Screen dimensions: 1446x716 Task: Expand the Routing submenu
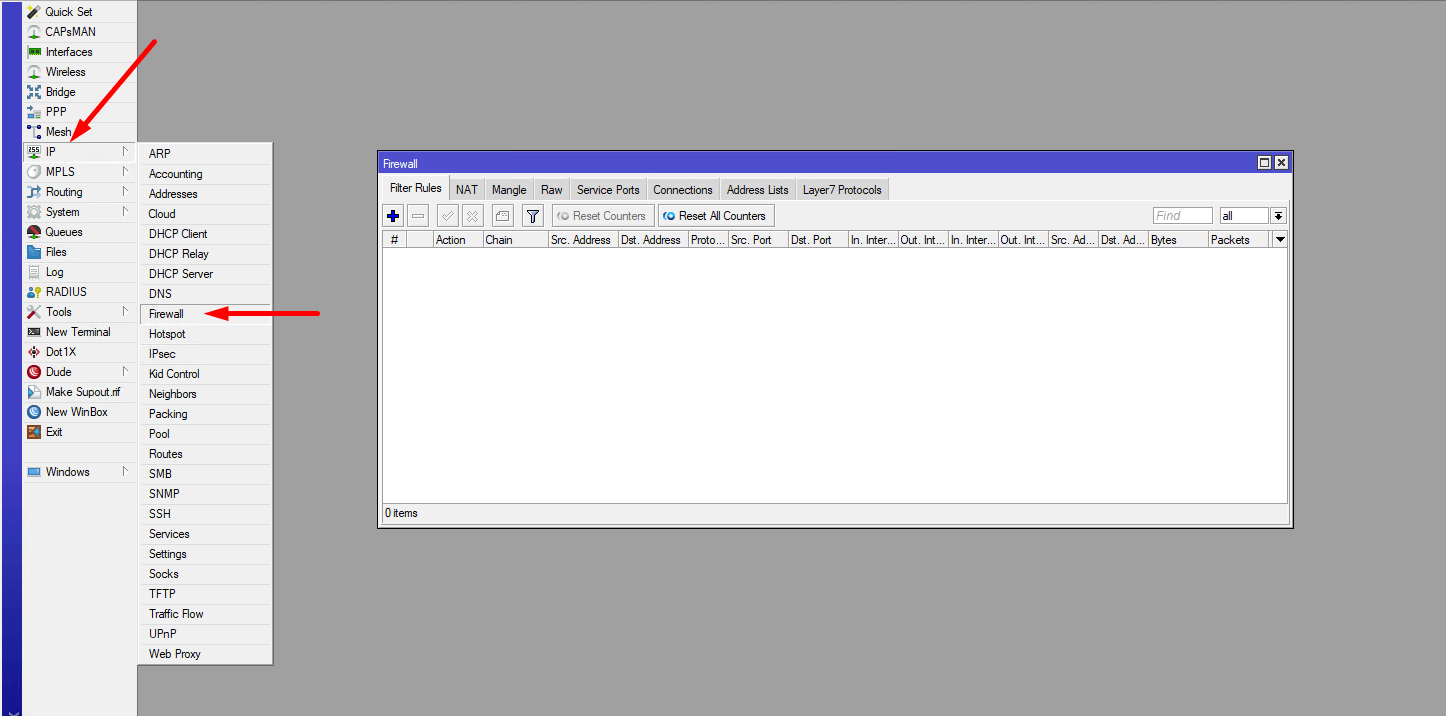[80, 192]
